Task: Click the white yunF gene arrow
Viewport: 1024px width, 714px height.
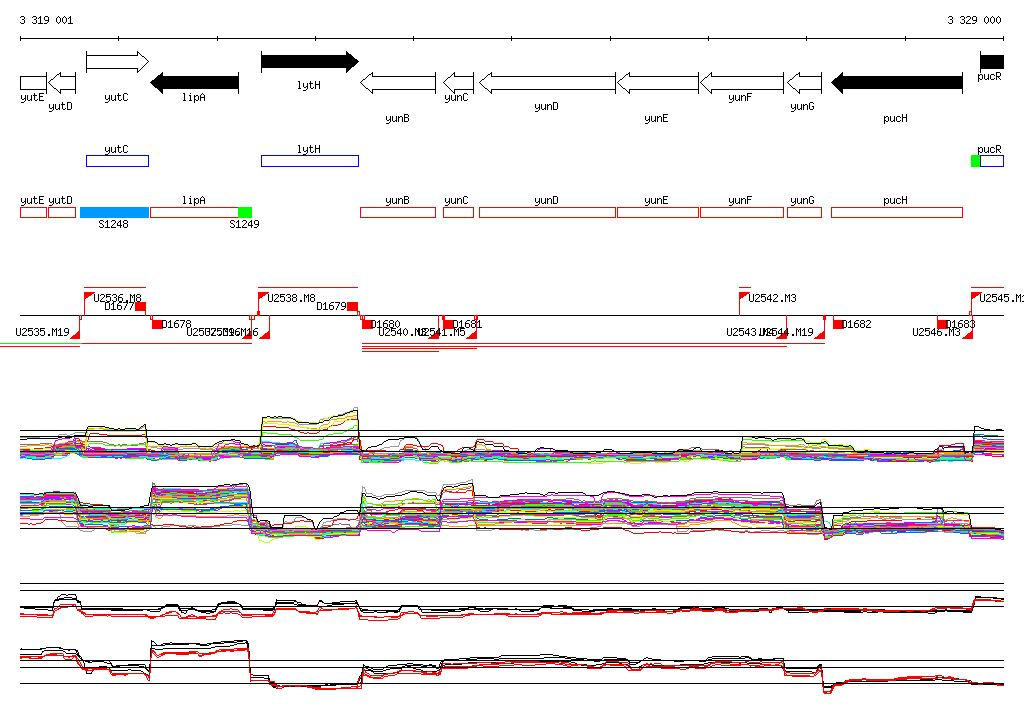Action: [741, 82]
